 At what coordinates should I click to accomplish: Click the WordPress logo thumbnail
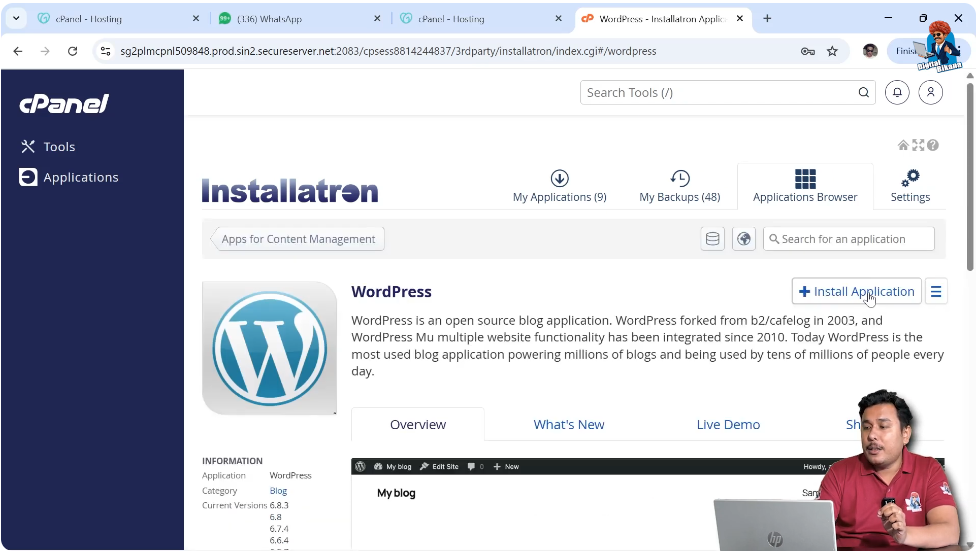[269, 348]
